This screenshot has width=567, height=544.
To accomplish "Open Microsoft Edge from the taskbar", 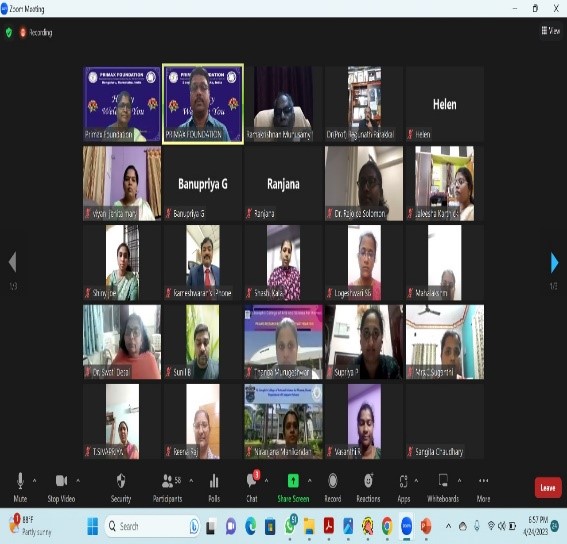I will click(x=251, y=526).
